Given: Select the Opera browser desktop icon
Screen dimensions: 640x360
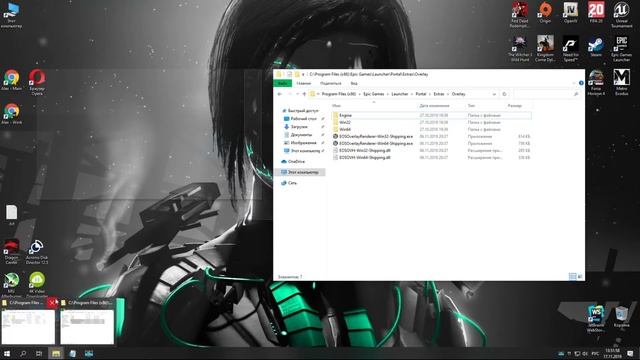Looking at the screenshot, I should click(37, 82).
